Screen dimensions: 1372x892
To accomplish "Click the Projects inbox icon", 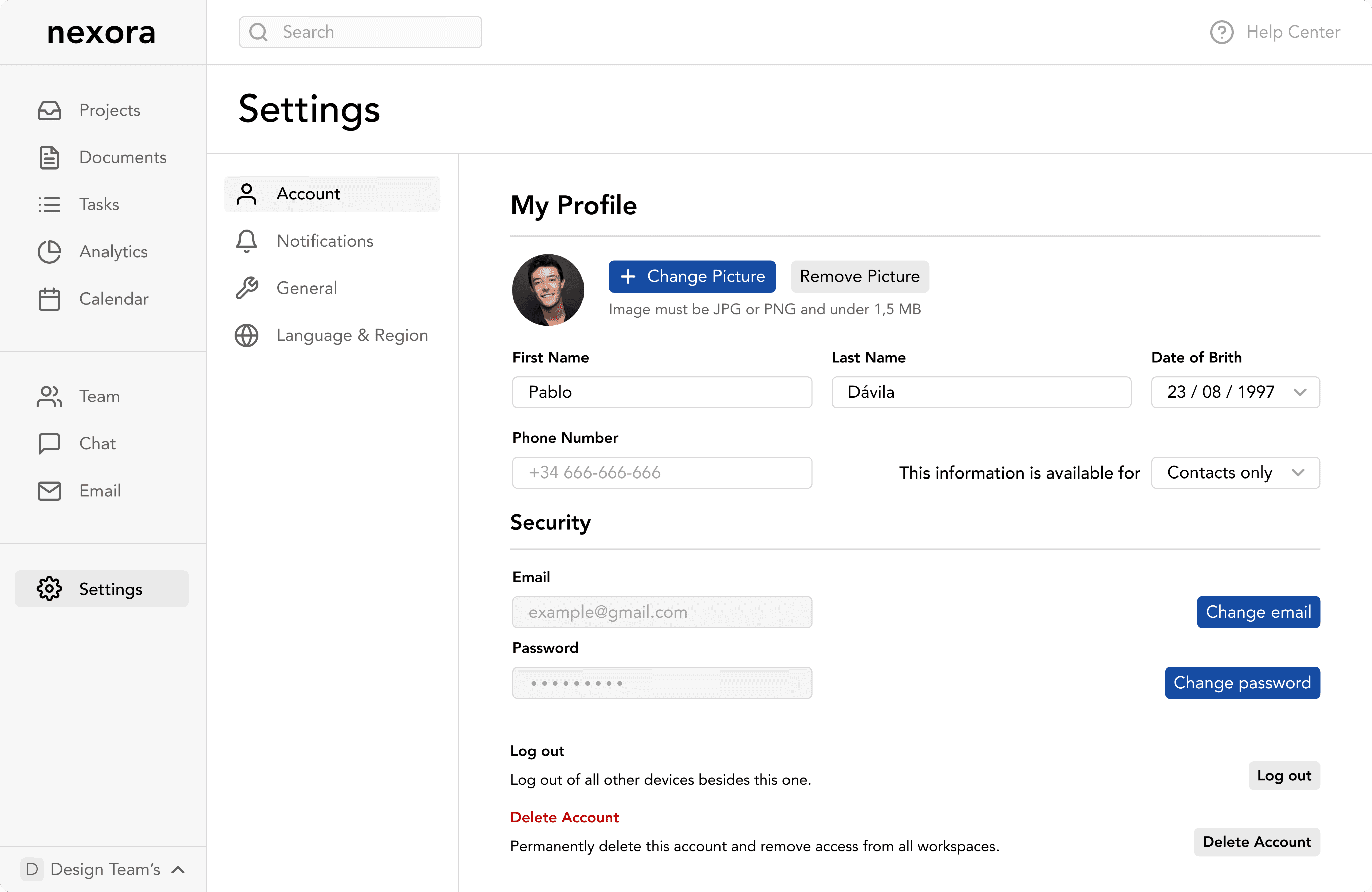I will pos(49,110).
